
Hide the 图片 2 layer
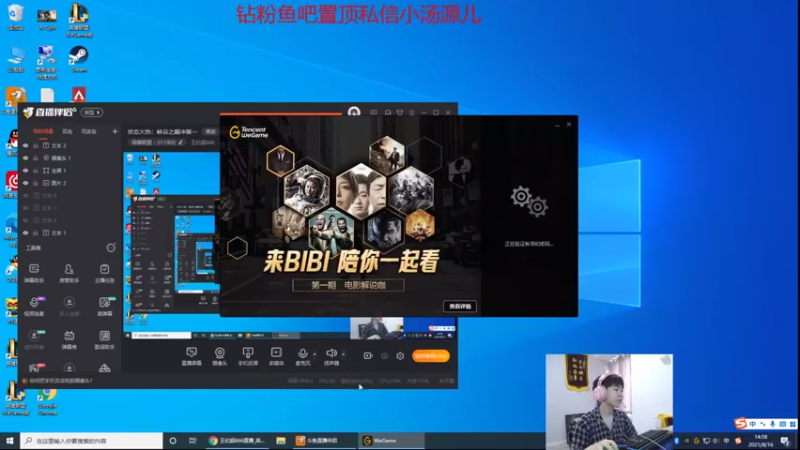pos(26,183)
